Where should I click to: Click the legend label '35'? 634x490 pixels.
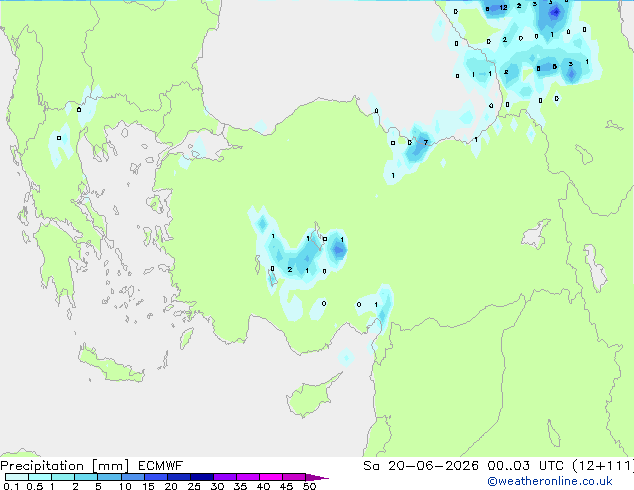(240, 486)
